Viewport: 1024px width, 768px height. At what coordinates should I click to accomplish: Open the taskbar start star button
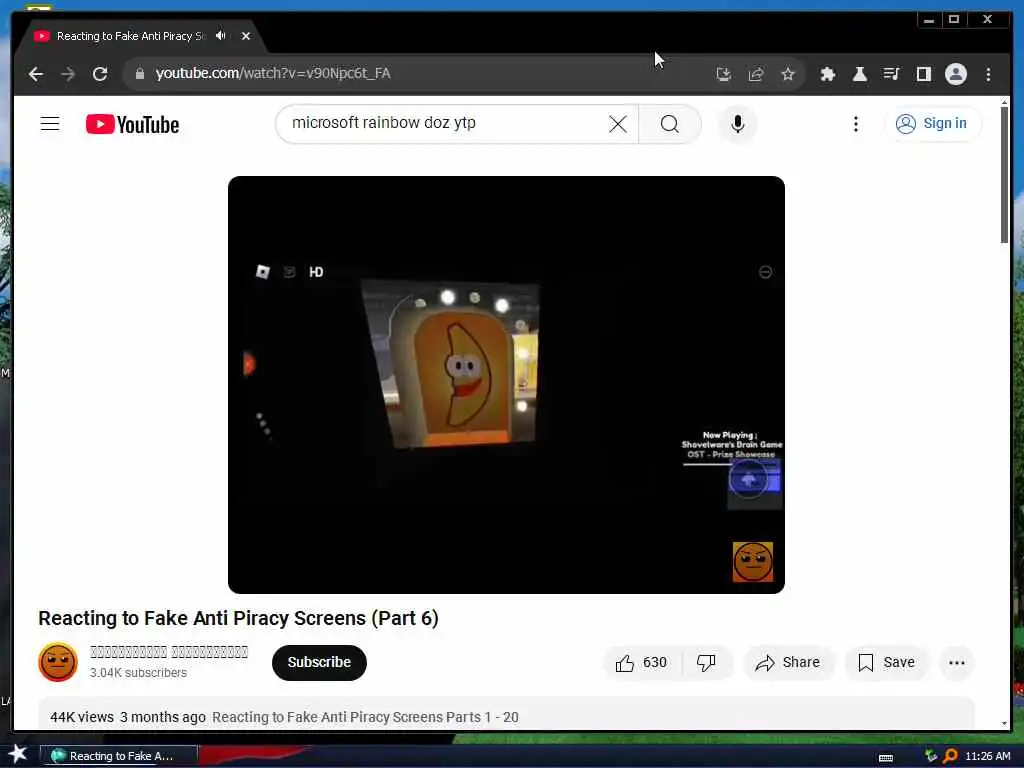18,754
